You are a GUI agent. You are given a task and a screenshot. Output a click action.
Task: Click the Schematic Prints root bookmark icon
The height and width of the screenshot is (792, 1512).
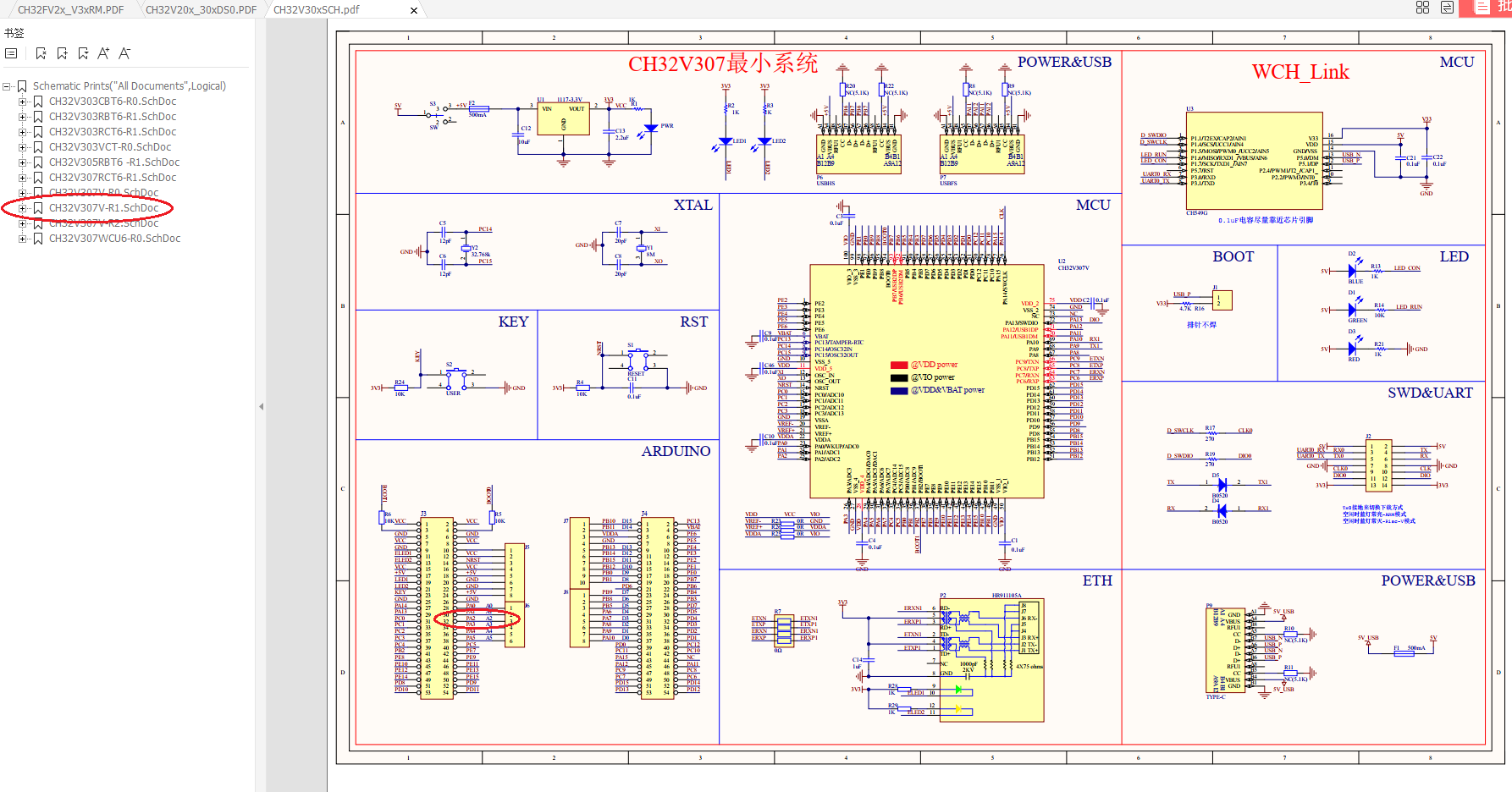pyautogui.click(x=22, y=86)
